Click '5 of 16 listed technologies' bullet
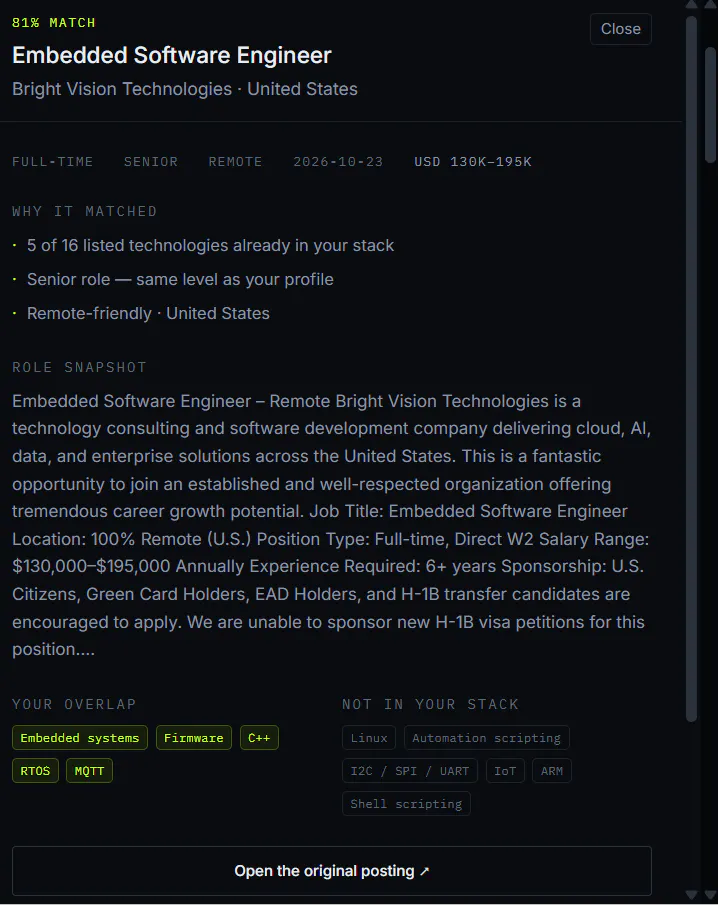This screenshot has width=718, height=905. 210,245
